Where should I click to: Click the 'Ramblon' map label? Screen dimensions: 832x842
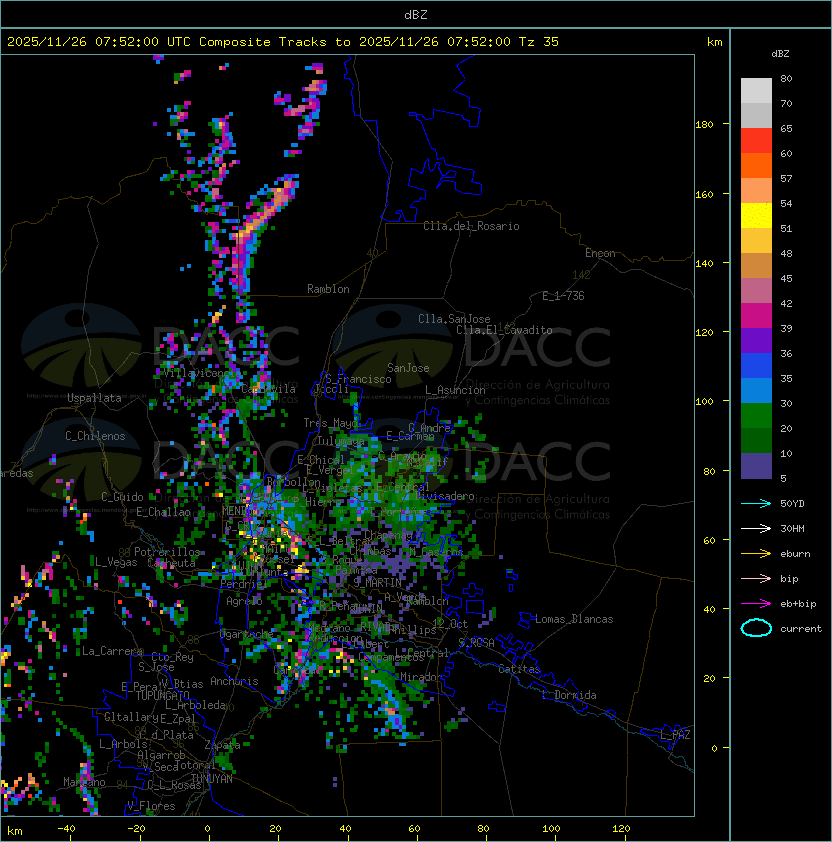(x=328, y=289)
